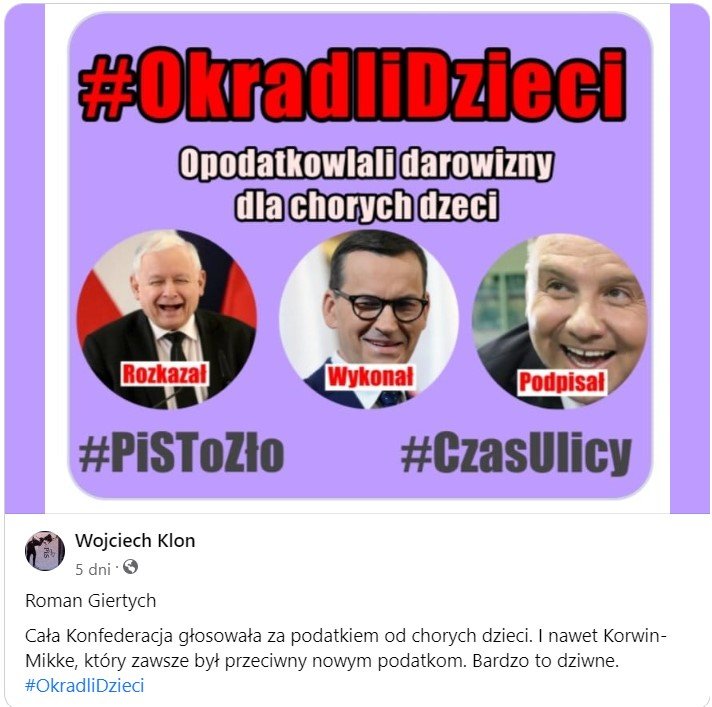712x707 pixels.
Task: Open the '5 dni' post timestamp
Action: click(x=93, y=569)
